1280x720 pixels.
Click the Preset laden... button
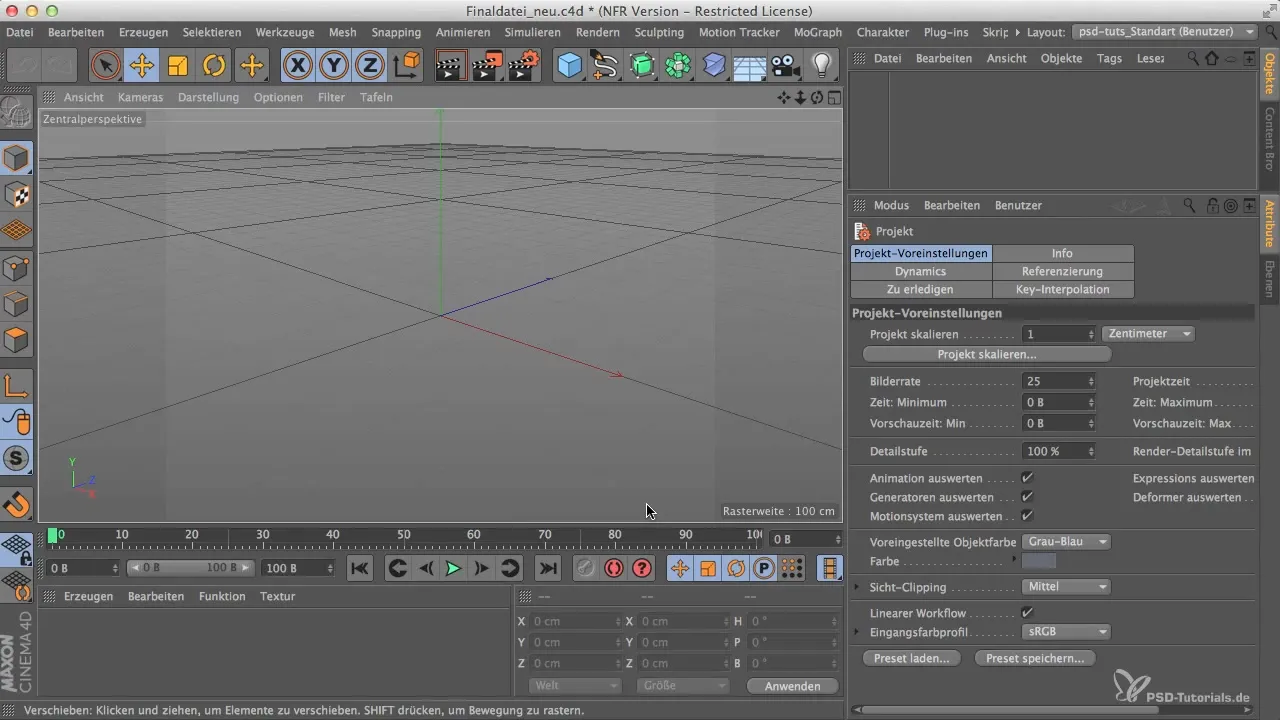tap(910, 658)
